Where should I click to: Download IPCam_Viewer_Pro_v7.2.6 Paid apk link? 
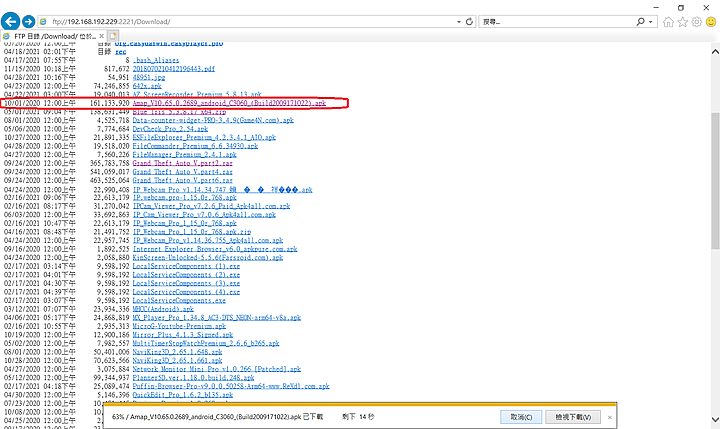[x=211, y=206]
